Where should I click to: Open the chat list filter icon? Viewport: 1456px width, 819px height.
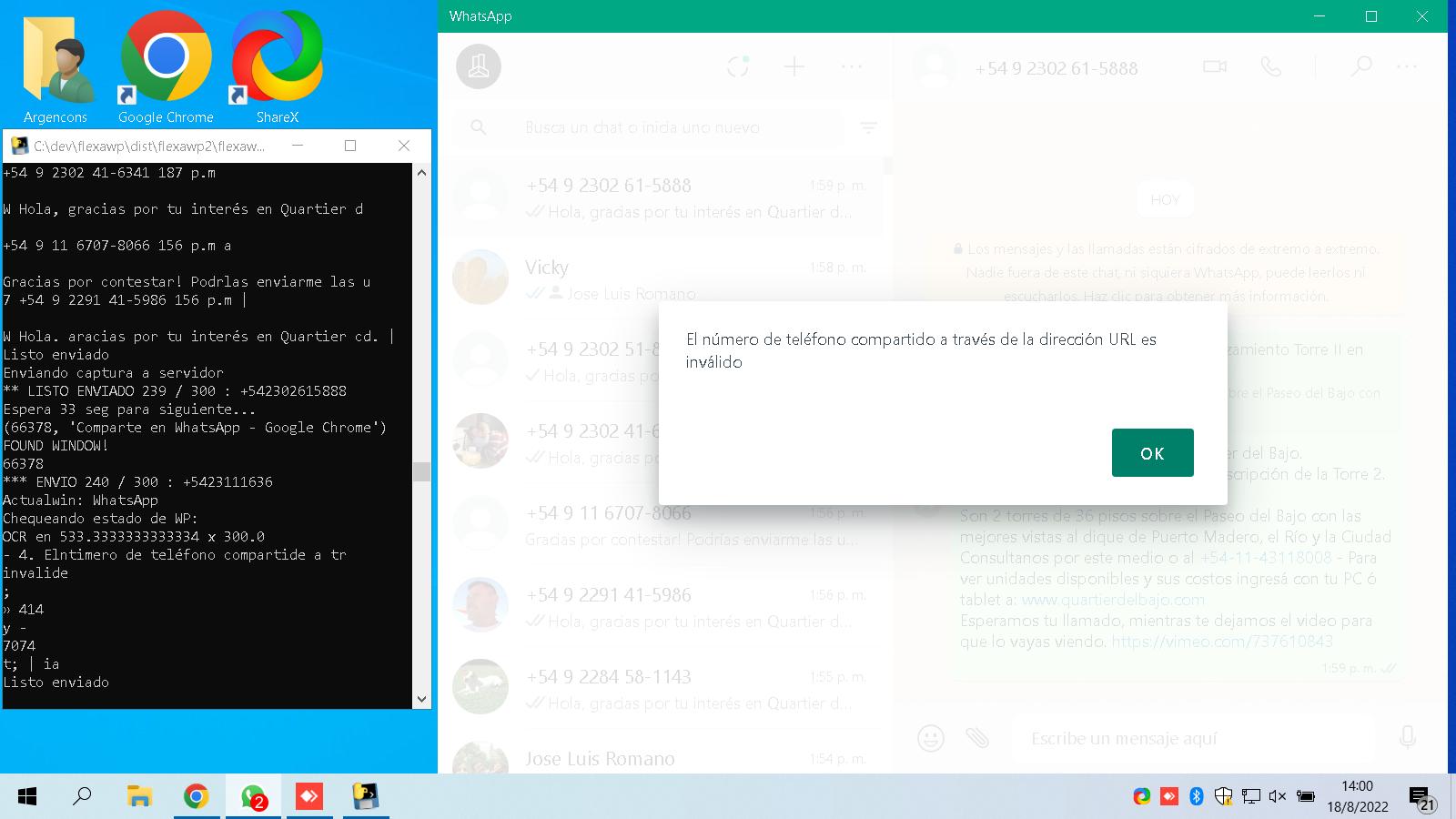pyautogui.click(x=869, y=127)
